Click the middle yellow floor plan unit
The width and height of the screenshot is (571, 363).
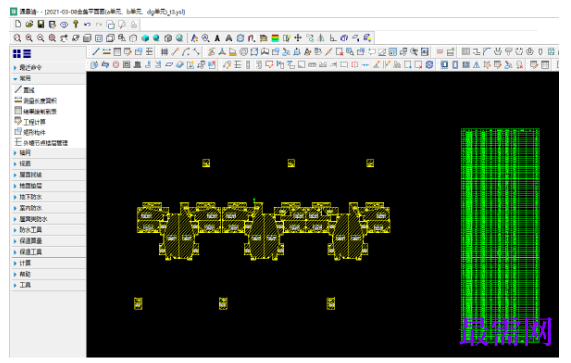(264, 231)
